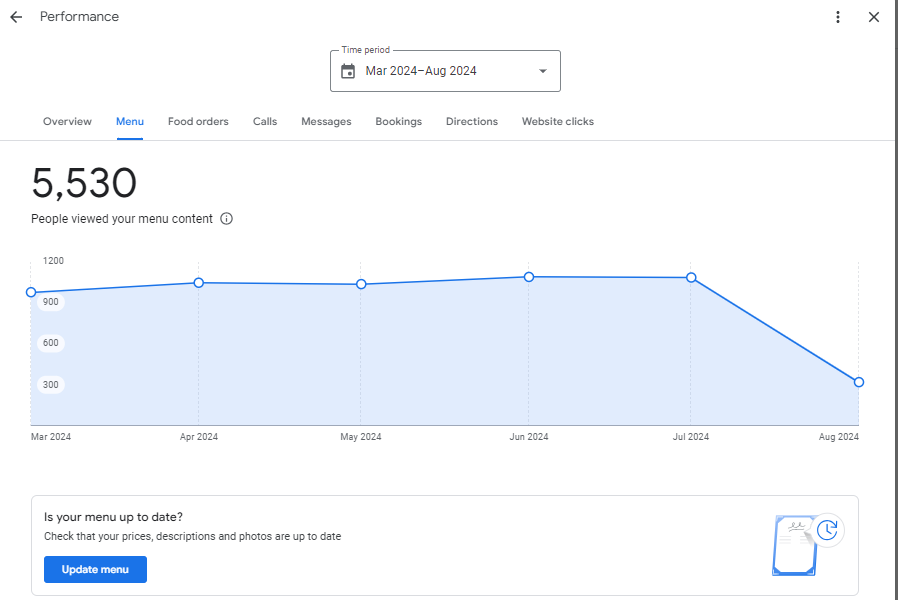The width and height of the screenshot is (898, 600).
Task: Click the menu clock illustration icon
Action: (808, 544)
